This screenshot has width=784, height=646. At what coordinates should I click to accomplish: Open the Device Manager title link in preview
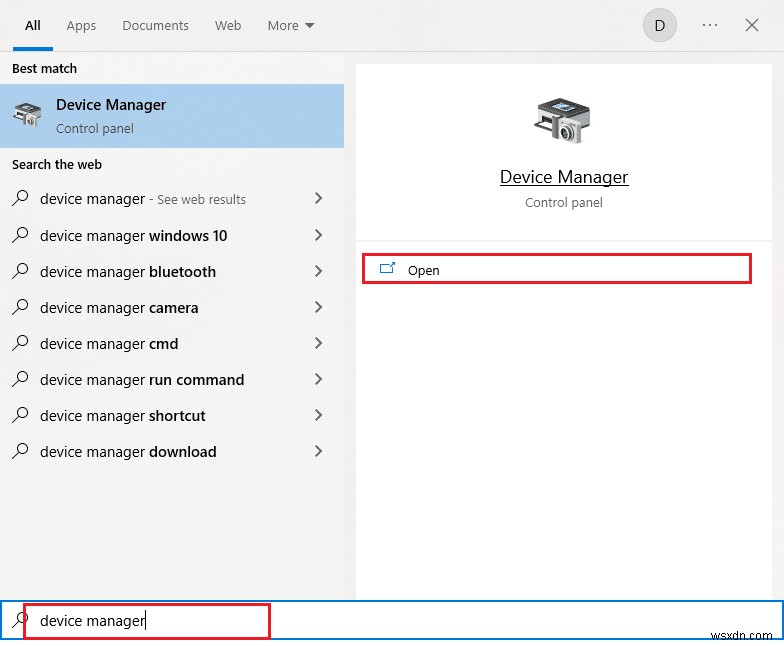(564, 177)
